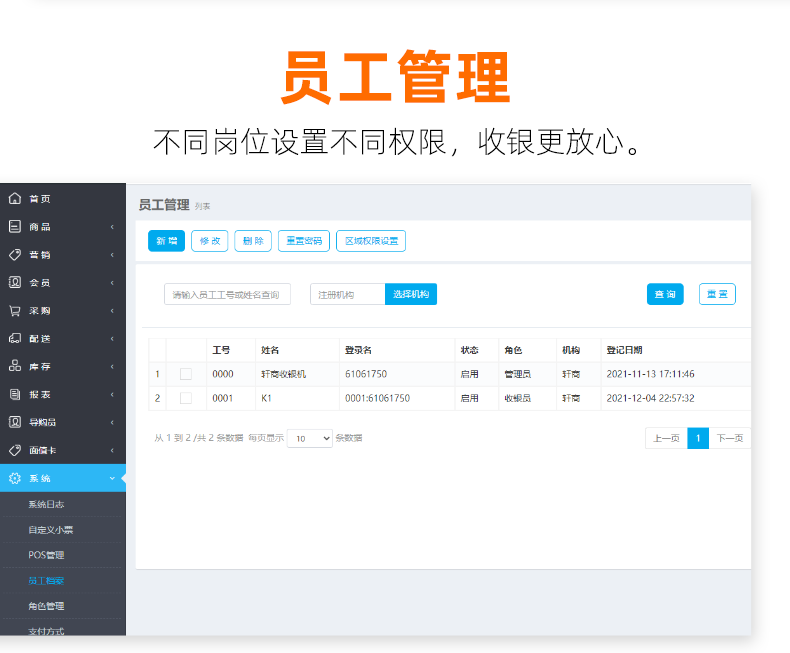Click the 选择机构 button
Screen dimensions: 790x653
pyautogui.click(x=411, y=294)
